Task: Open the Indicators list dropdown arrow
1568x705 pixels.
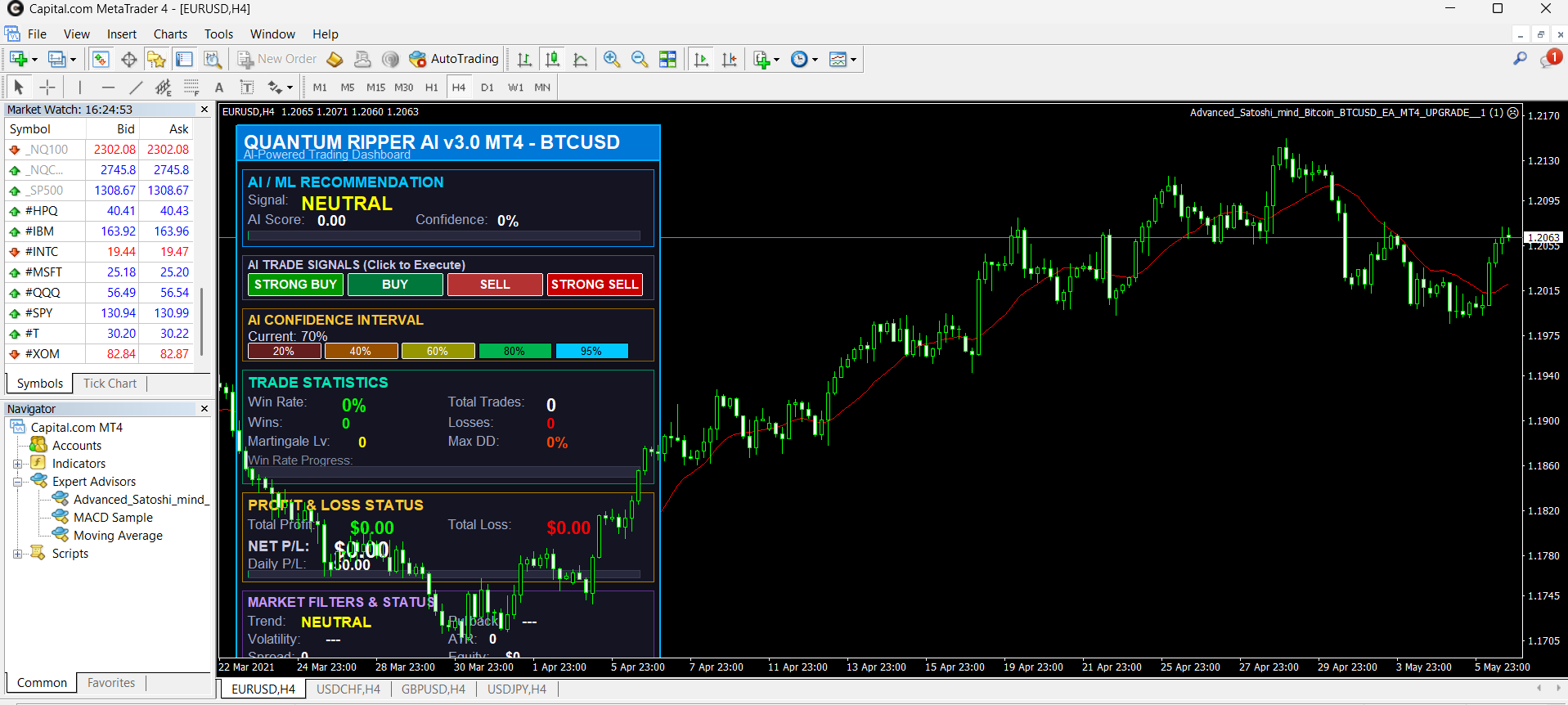Action: 776,59
